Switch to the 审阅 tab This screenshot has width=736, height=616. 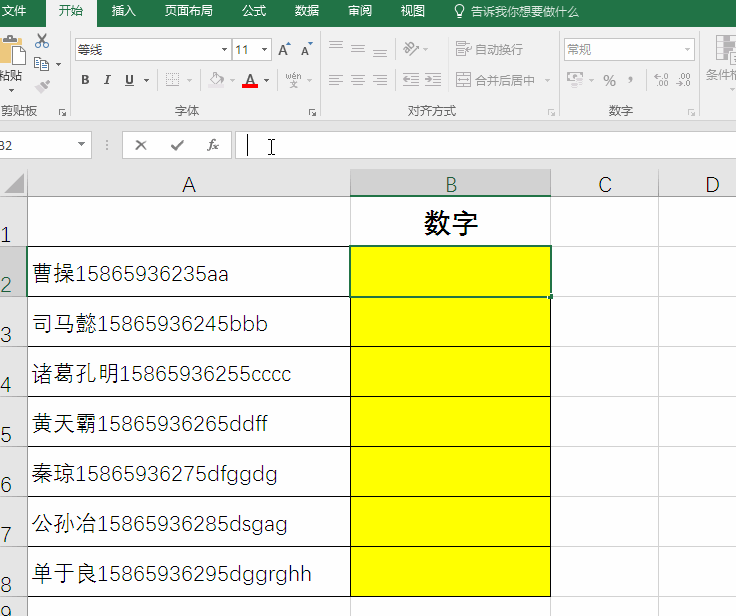point(360,11)
